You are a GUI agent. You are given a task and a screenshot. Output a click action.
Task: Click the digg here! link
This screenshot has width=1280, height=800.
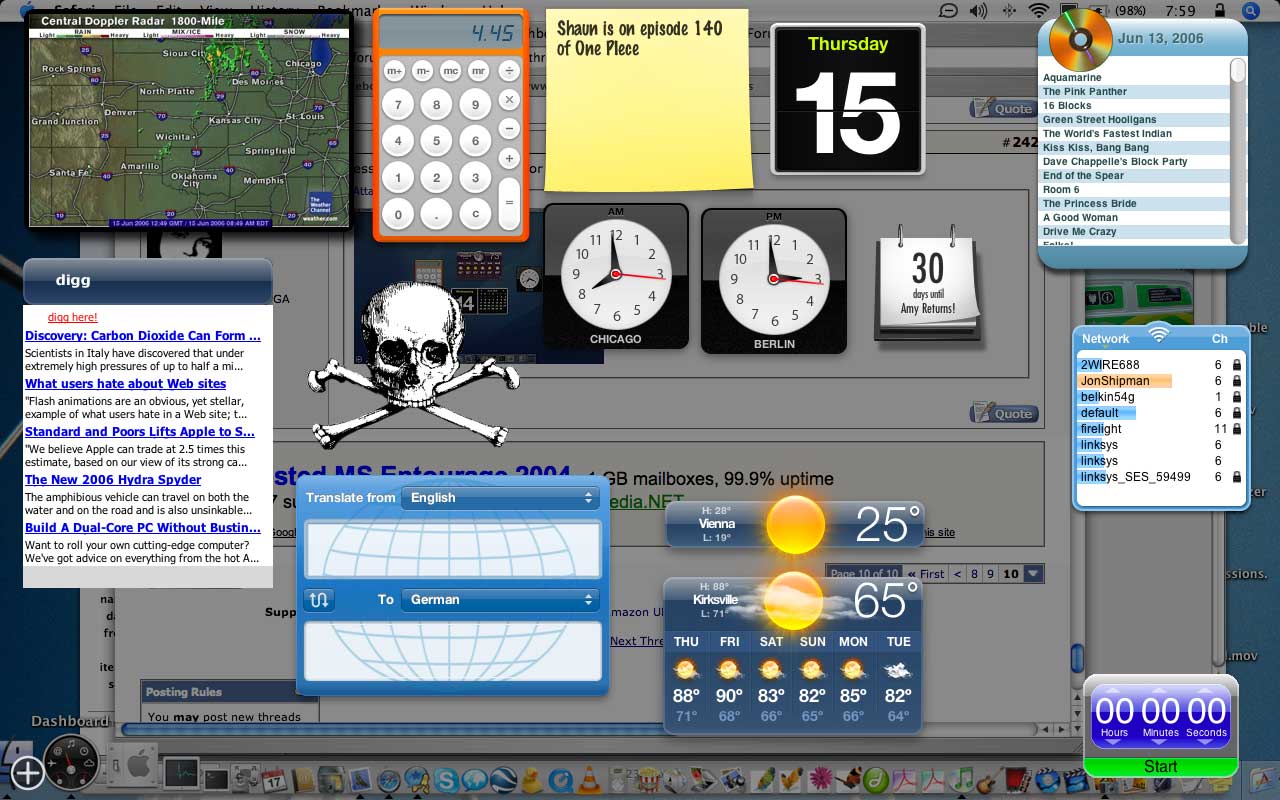point(73,317)
